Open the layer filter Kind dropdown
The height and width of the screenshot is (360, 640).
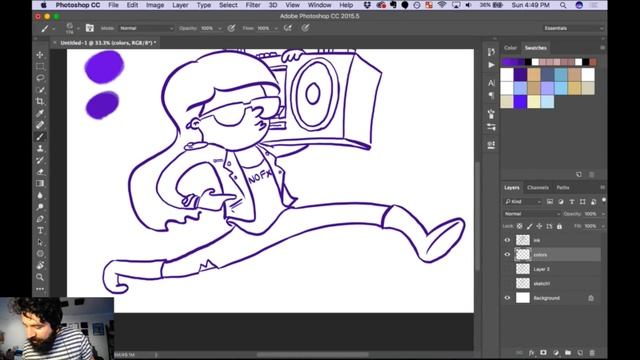(523, 202)
